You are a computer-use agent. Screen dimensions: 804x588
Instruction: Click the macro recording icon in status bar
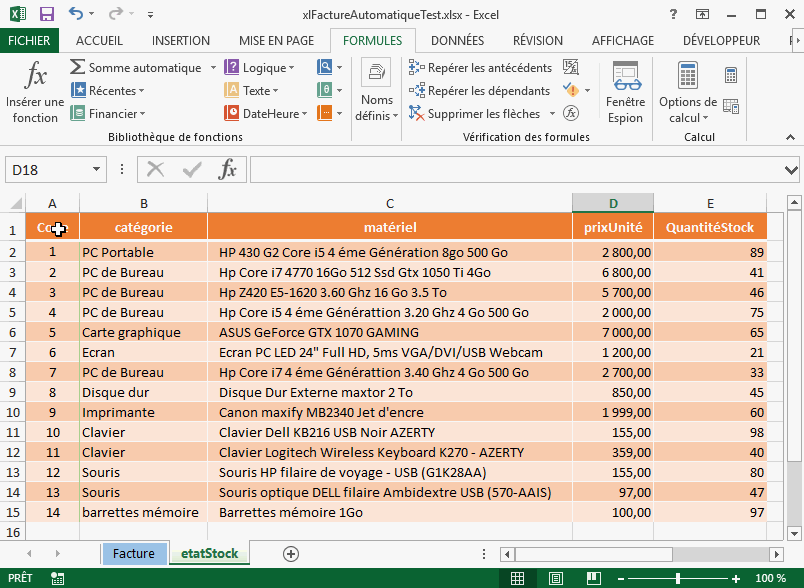(57, 579)
